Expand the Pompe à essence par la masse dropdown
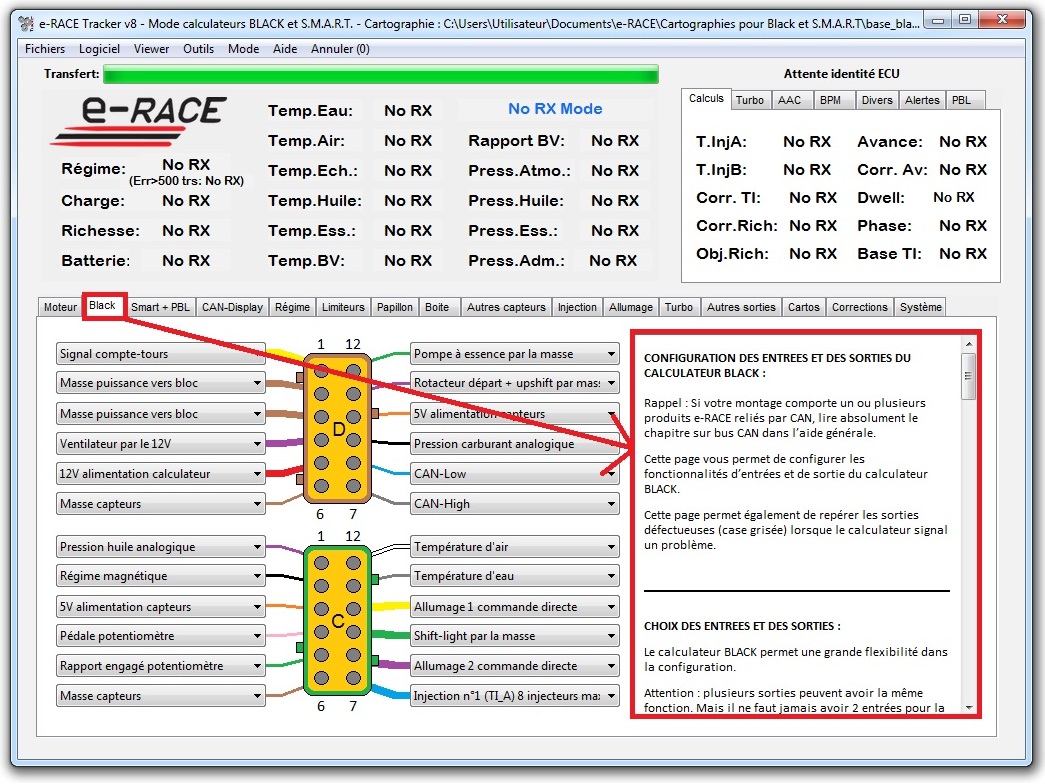Screen dimensions: 1045x784 pyautogui.click(x=610, y=354)
